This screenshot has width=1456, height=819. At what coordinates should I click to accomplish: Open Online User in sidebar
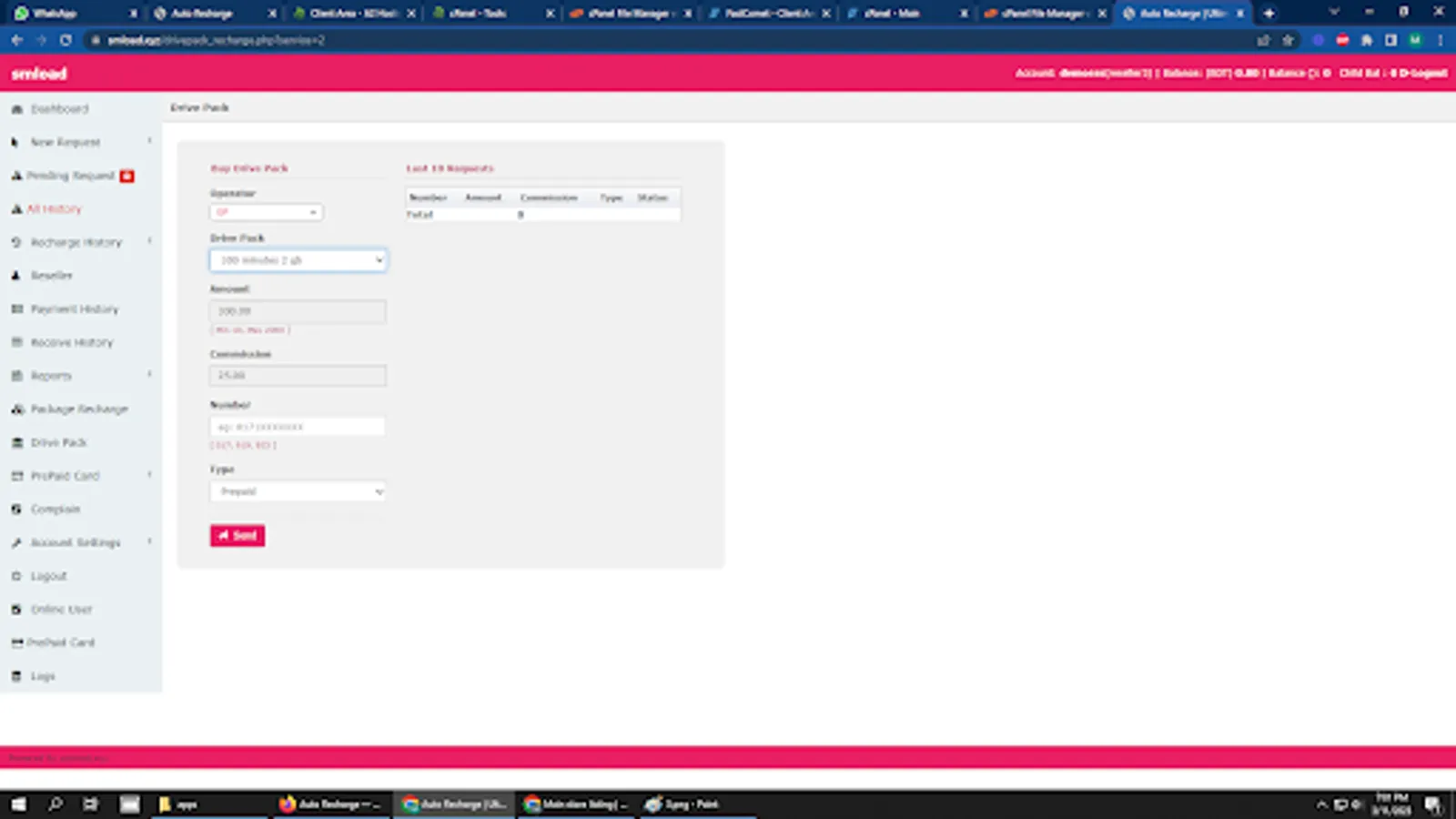[61, 610]
